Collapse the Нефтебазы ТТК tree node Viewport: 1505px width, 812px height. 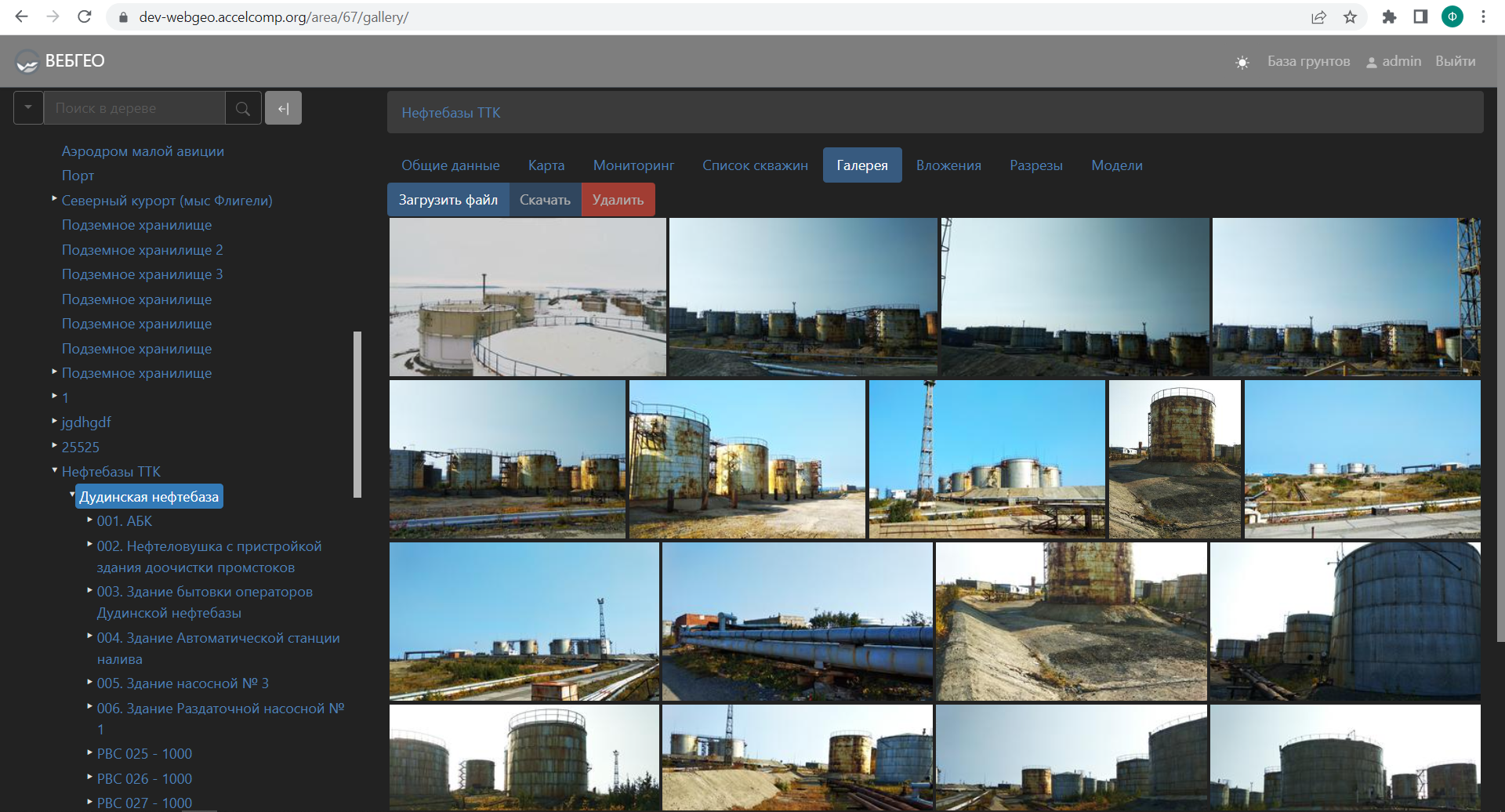click(54, 470)
